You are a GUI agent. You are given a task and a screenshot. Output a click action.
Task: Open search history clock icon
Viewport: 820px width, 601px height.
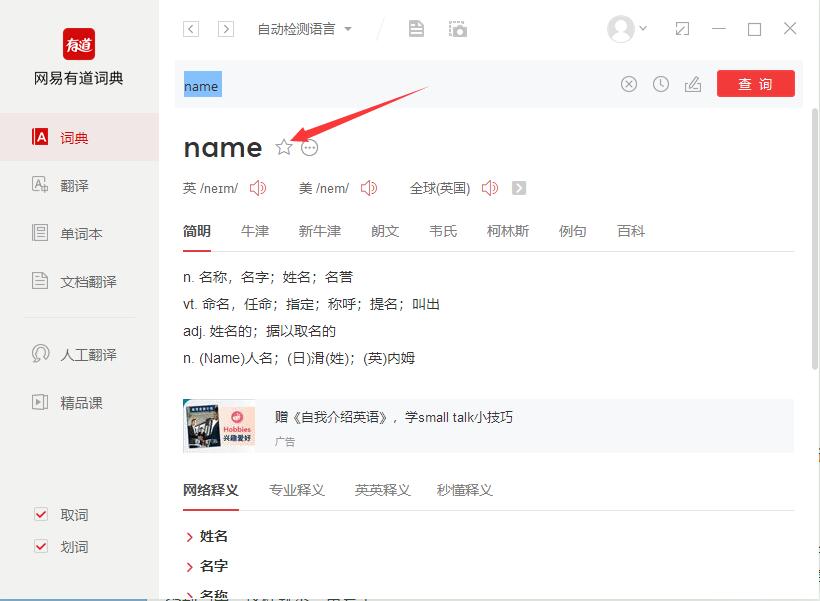660,84
